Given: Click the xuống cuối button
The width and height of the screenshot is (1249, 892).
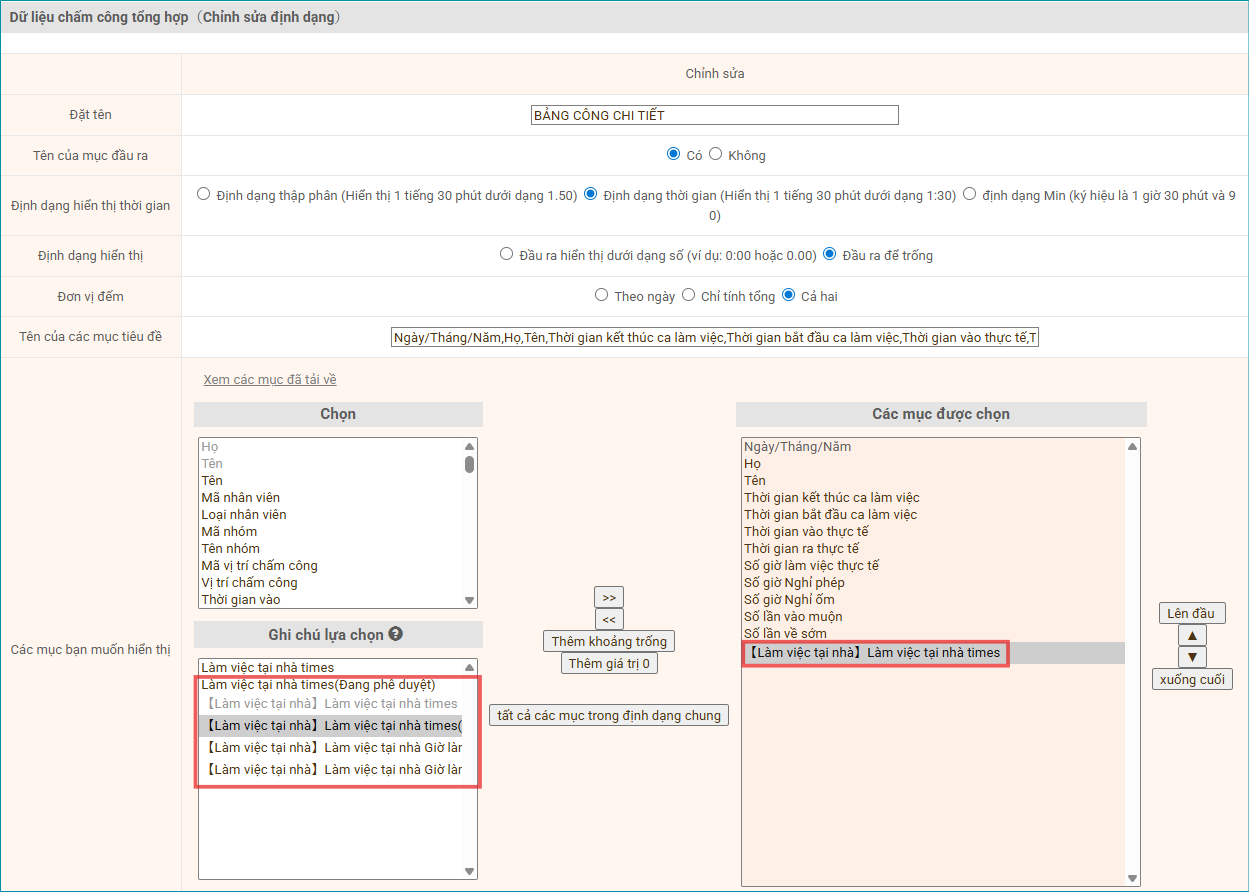Looking at the screenshot, I should pos(1191,679).
